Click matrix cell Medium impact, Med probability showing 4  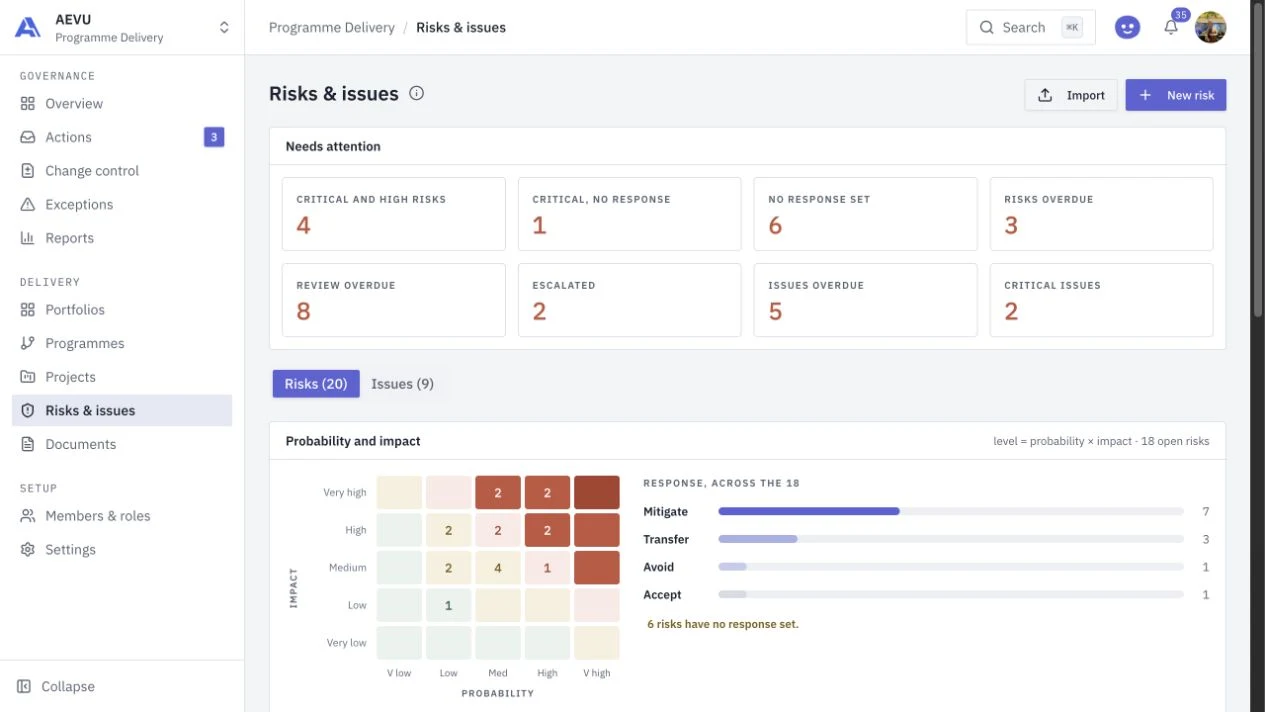(498, 568)
